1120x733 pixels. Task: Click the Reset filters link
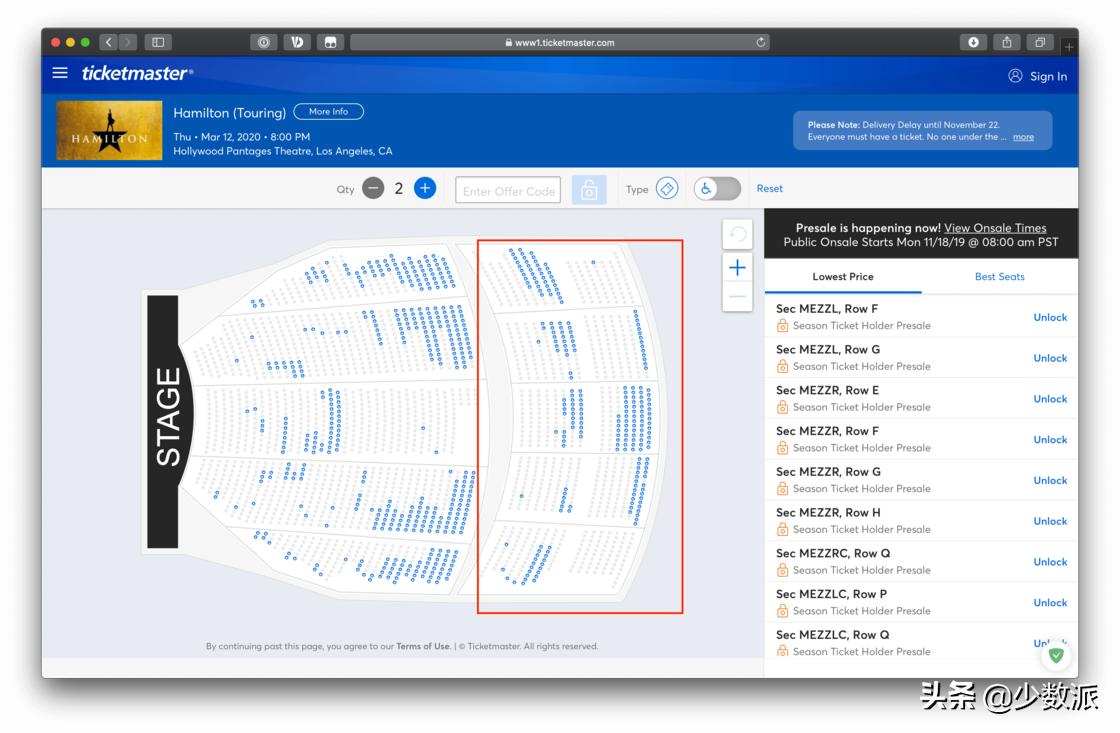(x=769, y=189)
